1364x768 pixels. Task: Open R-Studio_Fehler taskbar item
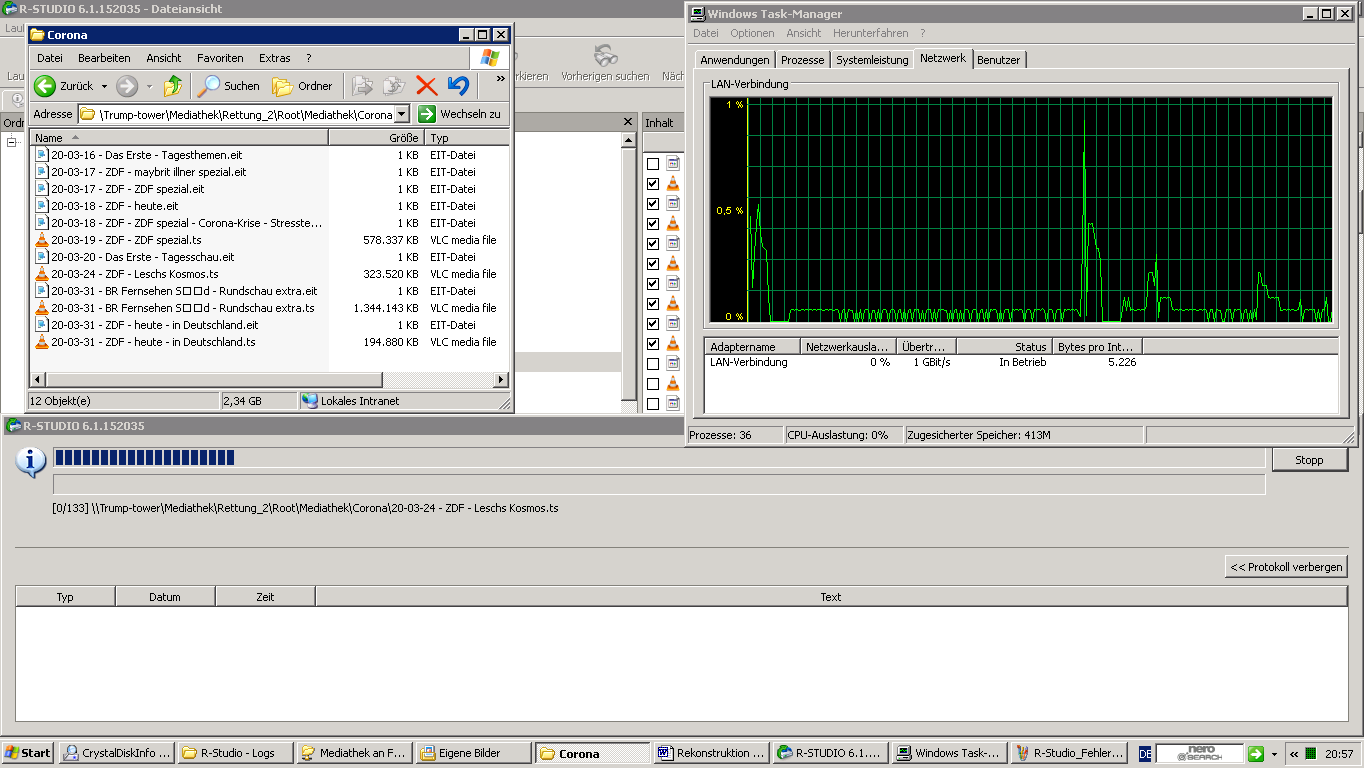click(x=1069, y=753)
